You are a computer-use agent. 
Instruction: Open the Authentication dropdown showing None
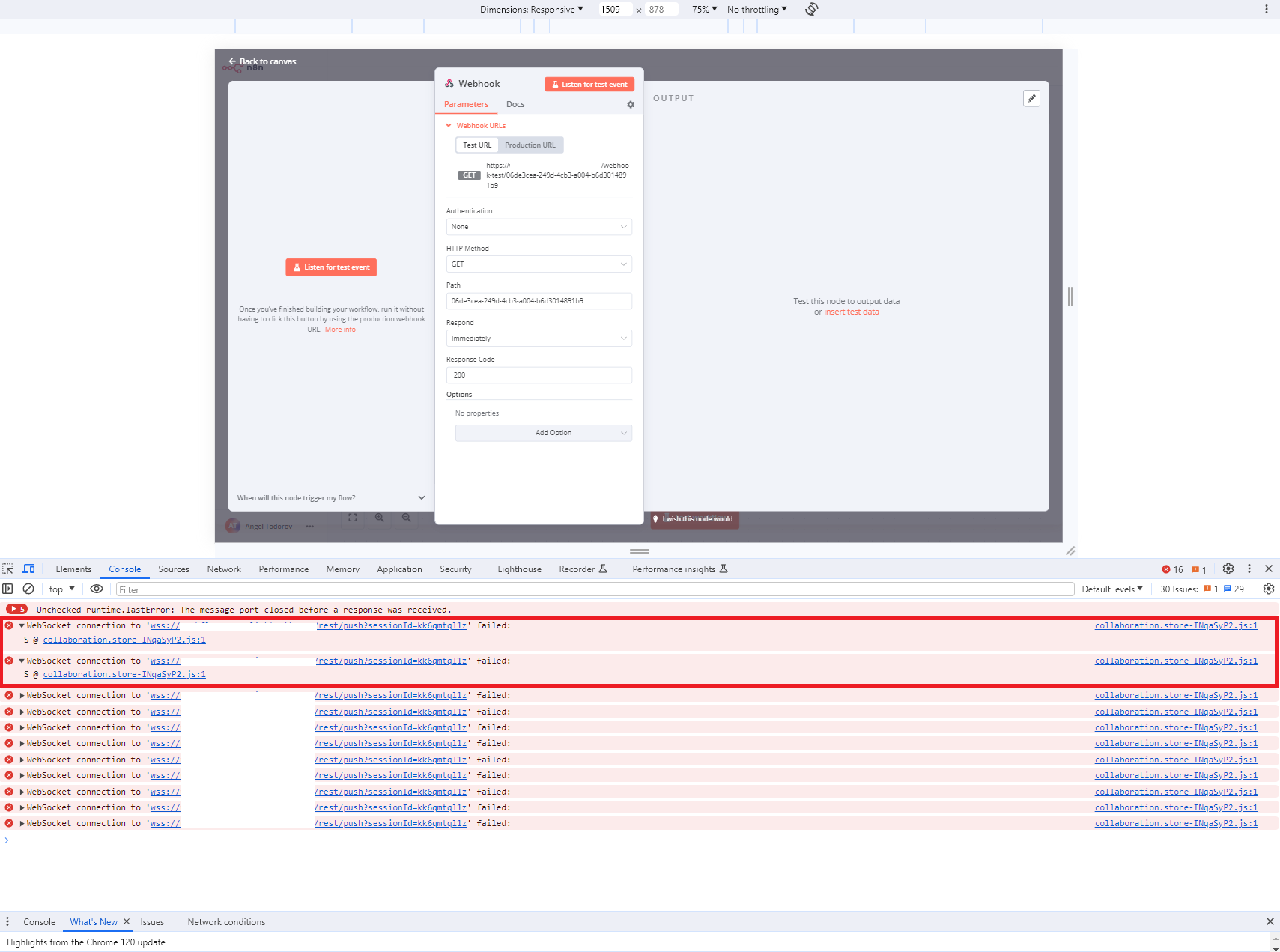[x=539, y=227]
